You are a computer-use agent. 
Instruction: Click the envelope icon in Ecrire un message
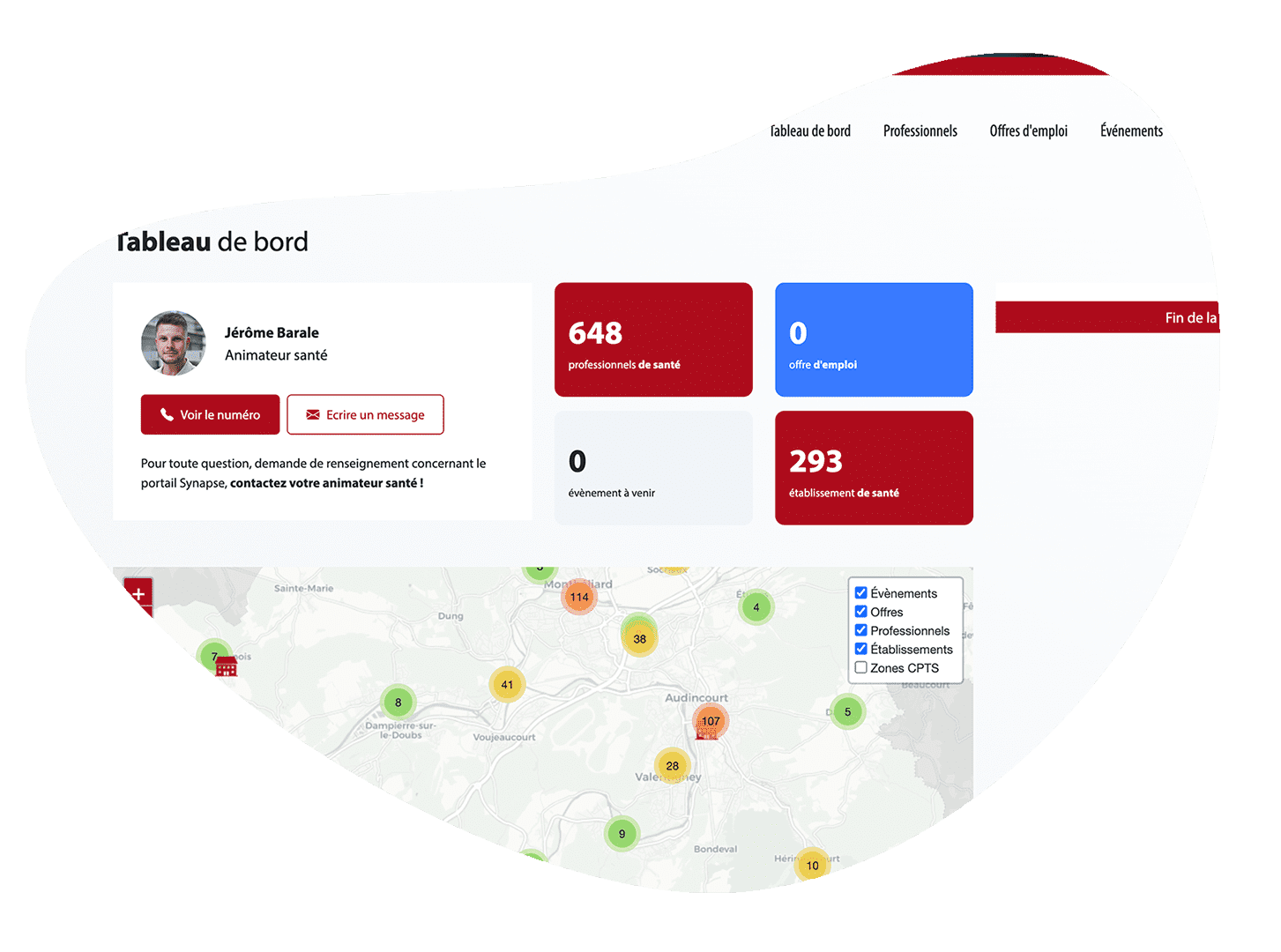pyautogui.click(x=313, y=414)
